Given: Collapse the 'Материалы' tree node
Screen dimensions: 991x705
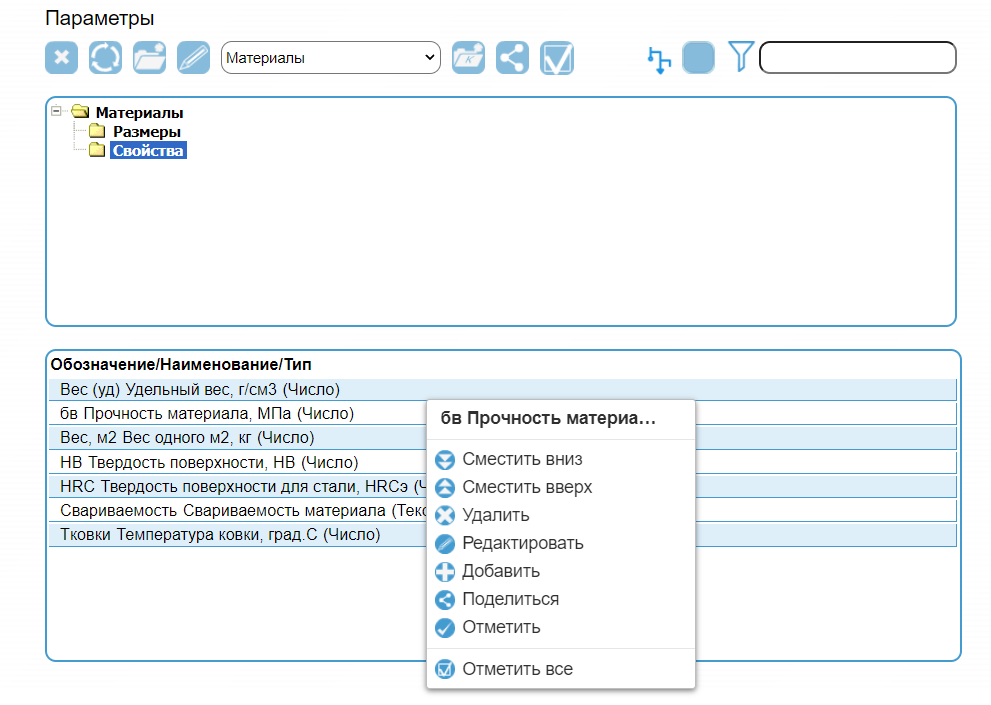Looking at the screenshot, I should pos(56,112).
